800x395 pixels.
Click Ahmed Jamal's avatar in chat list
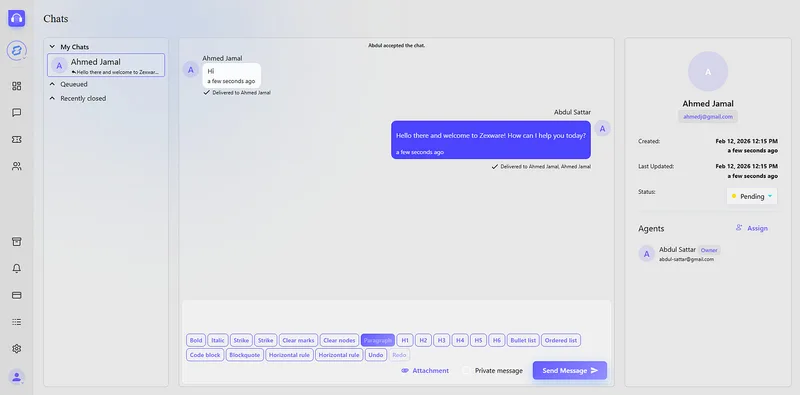click(x=60, y=65)
